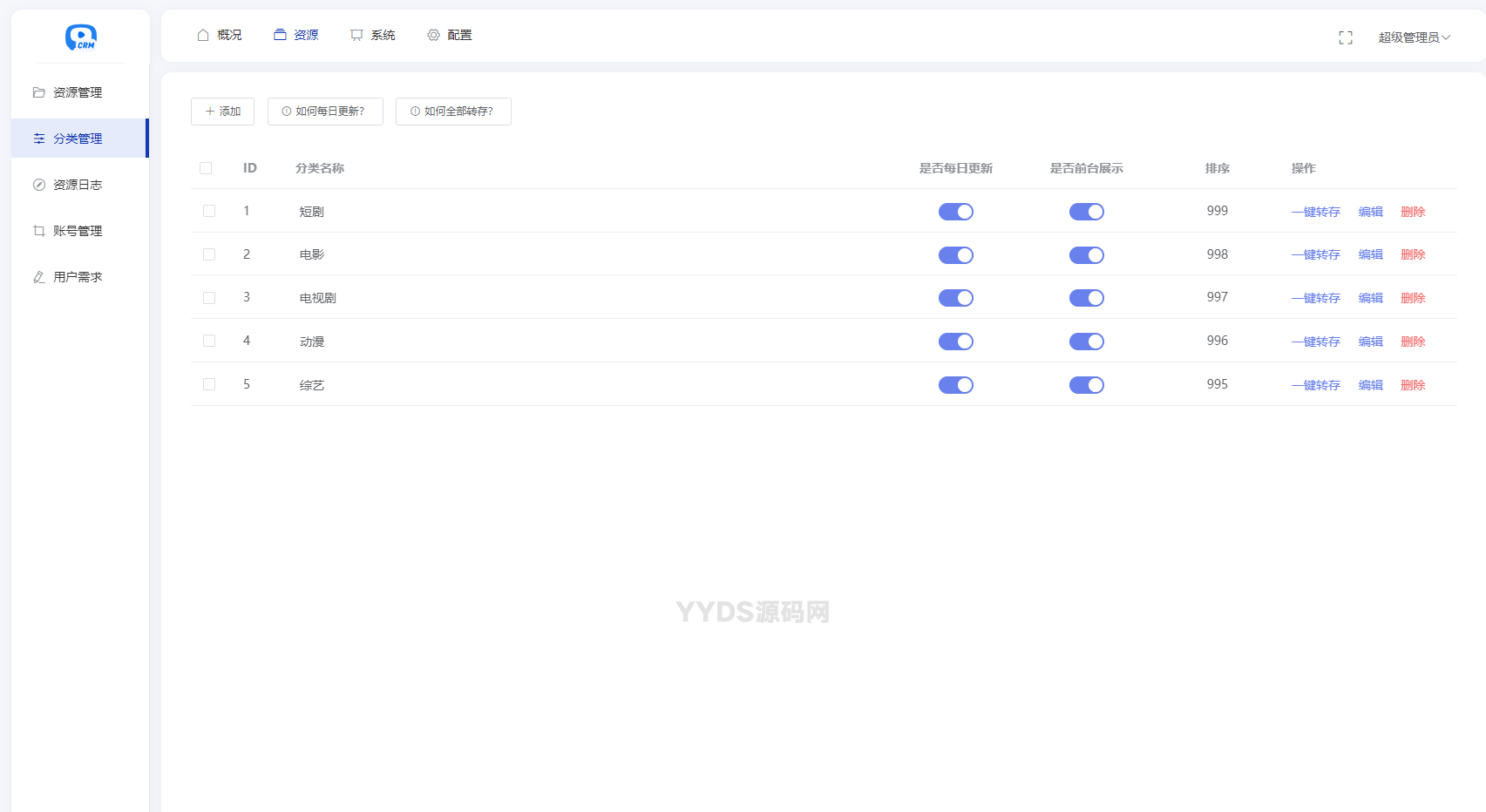Open the 超级管理员 dropdown menu
Viewport: 1486px width, 812px height.
(x=1414, y=37)
